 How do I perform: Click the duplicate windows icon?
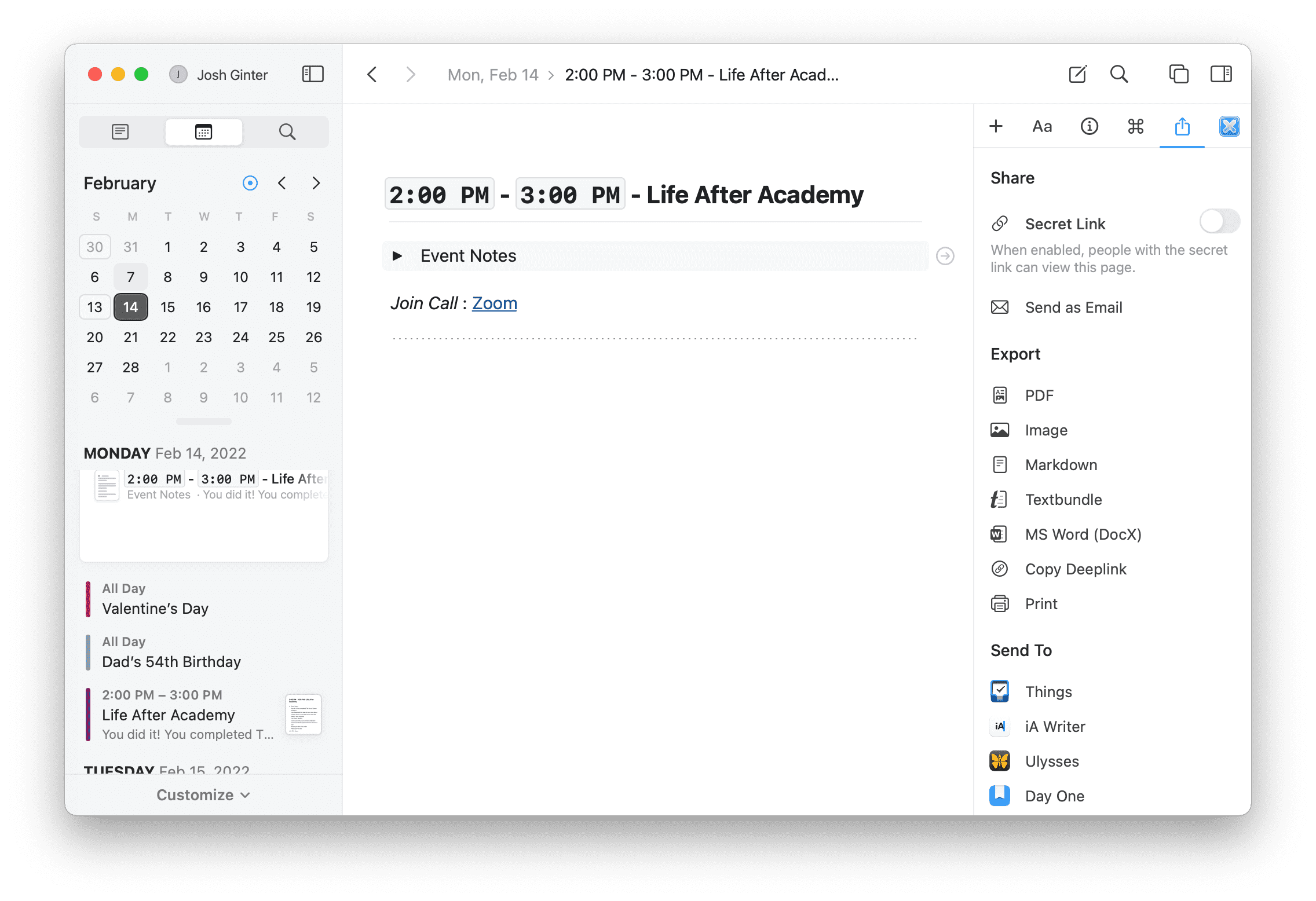[x=1179, y=74]
